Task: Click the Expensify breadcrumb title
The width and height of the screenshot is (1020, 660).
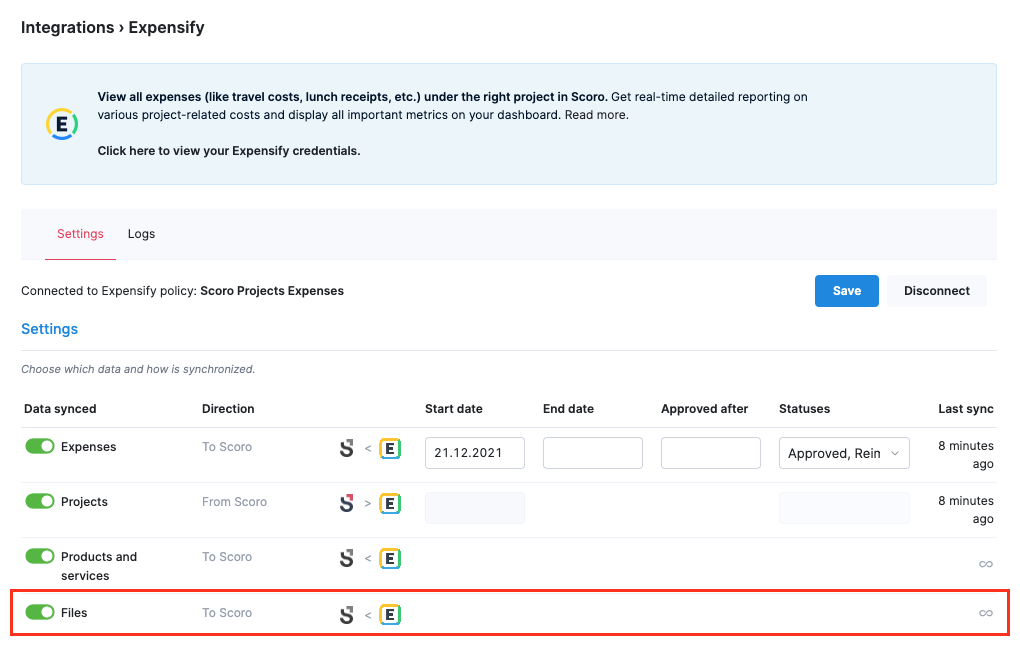Action: [167, 27]
